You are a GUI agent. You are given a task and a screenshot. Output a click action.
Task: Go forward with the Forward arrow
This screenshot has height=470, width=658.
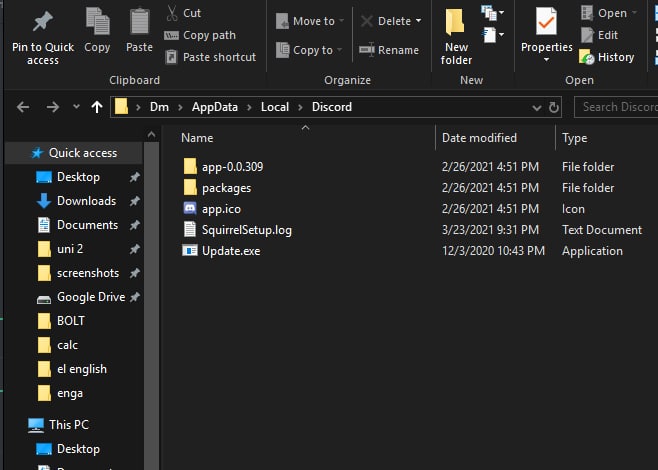(x=53, y=107)
